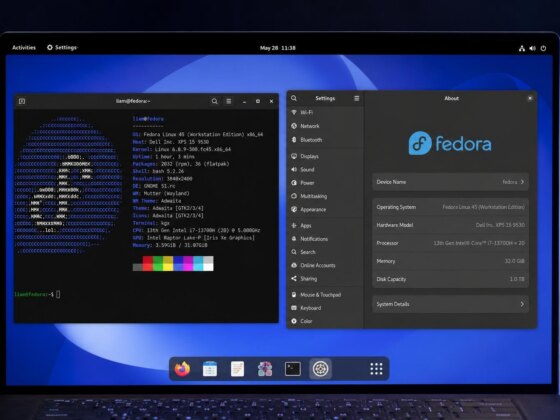Open new tab button in terminal header

pos(22,101)
